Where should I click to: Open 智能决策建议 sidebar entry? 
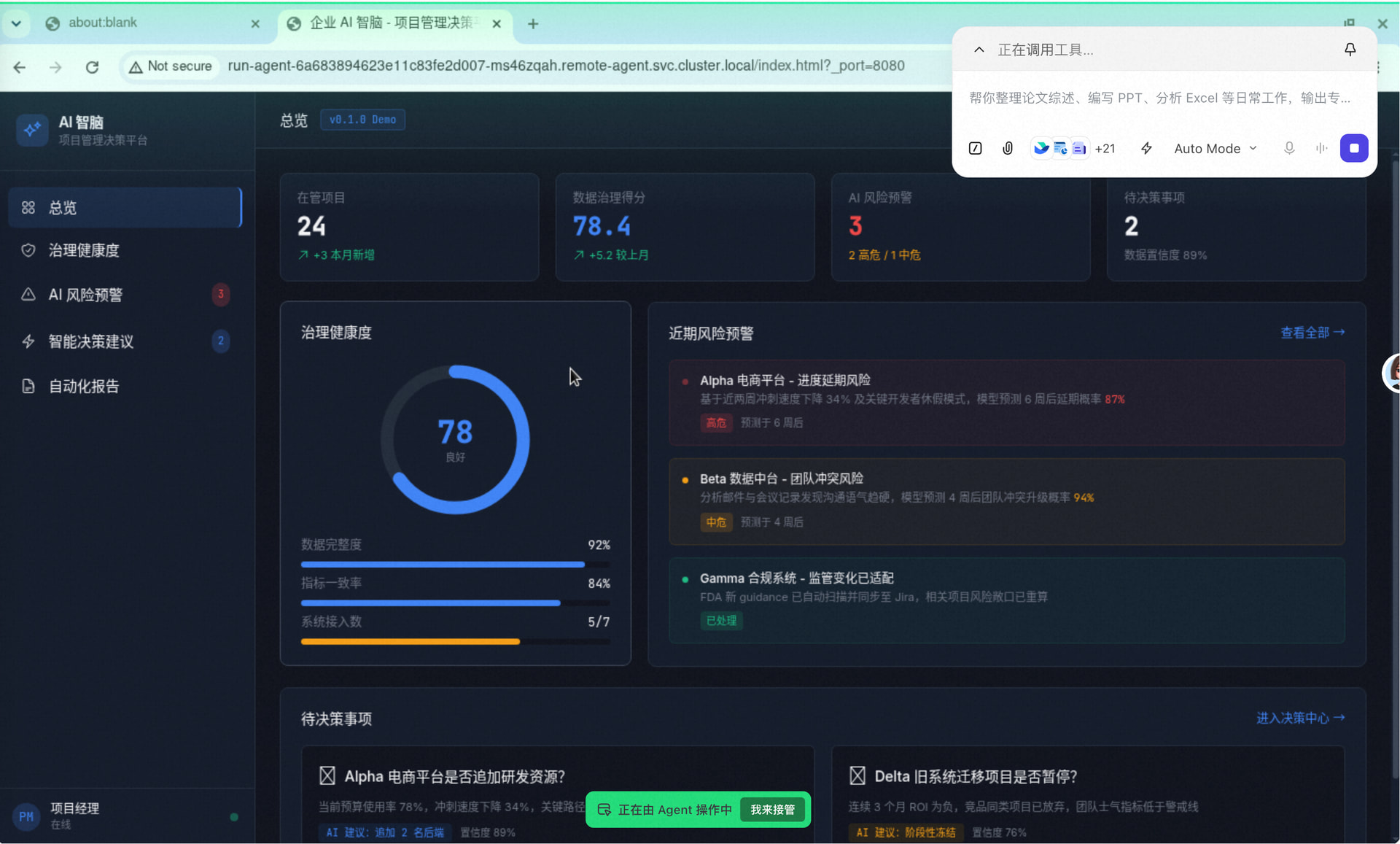pyautogui.click(x=125, y=341)
